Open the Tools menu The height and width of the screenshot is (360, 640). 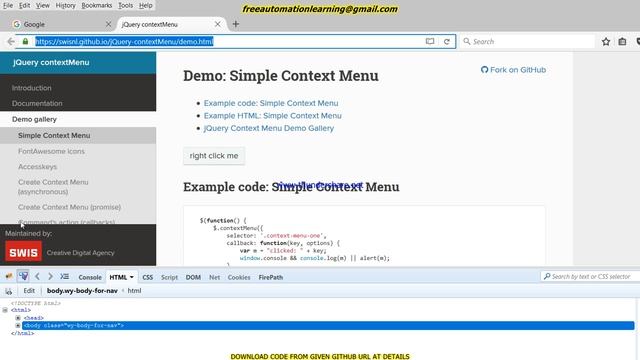coord(125,5)
